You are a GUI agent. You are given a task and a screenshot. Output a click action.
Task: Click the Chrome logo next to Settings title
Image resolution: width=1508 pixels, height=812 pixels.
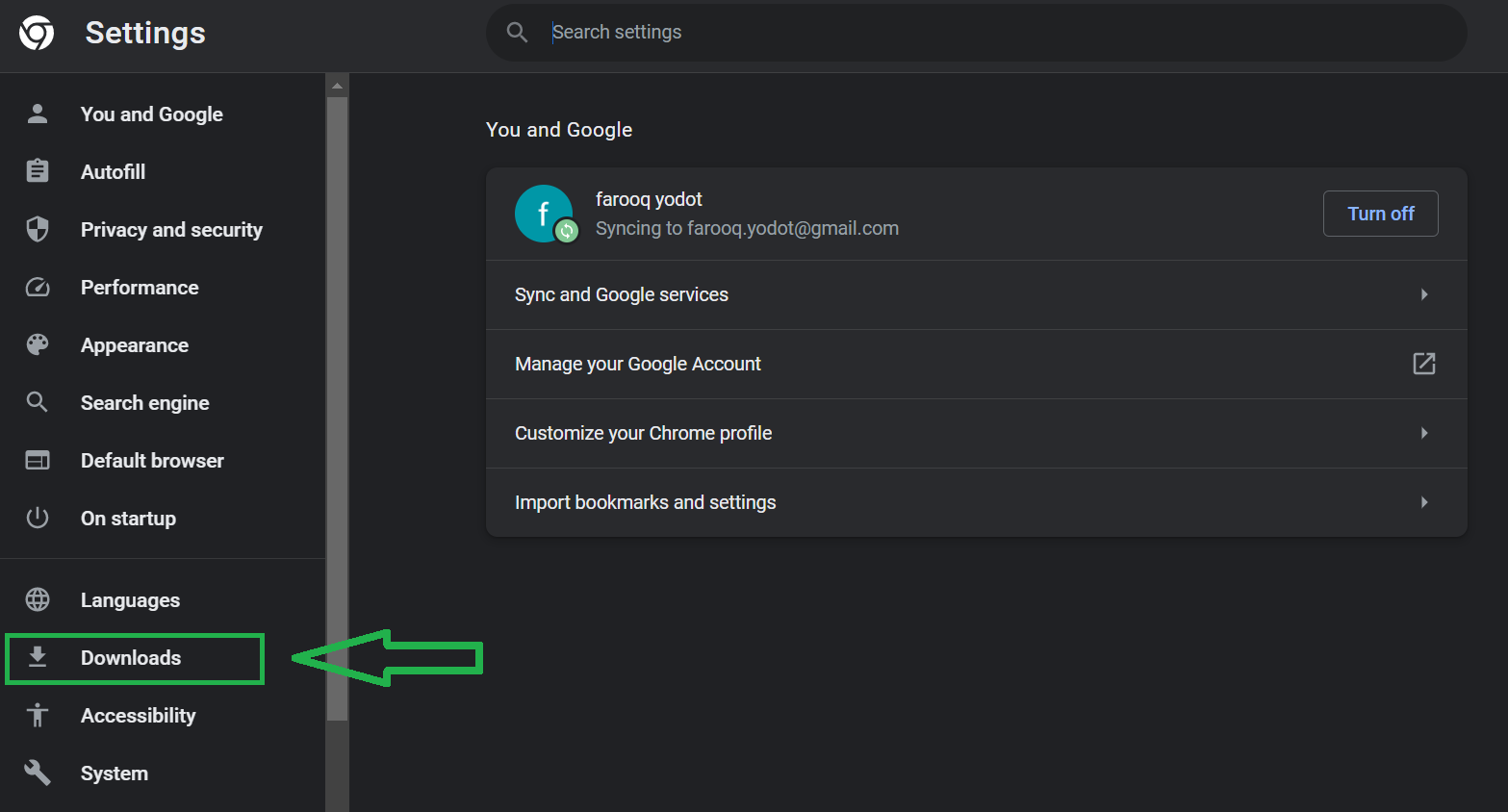click(x=36, y=32)
